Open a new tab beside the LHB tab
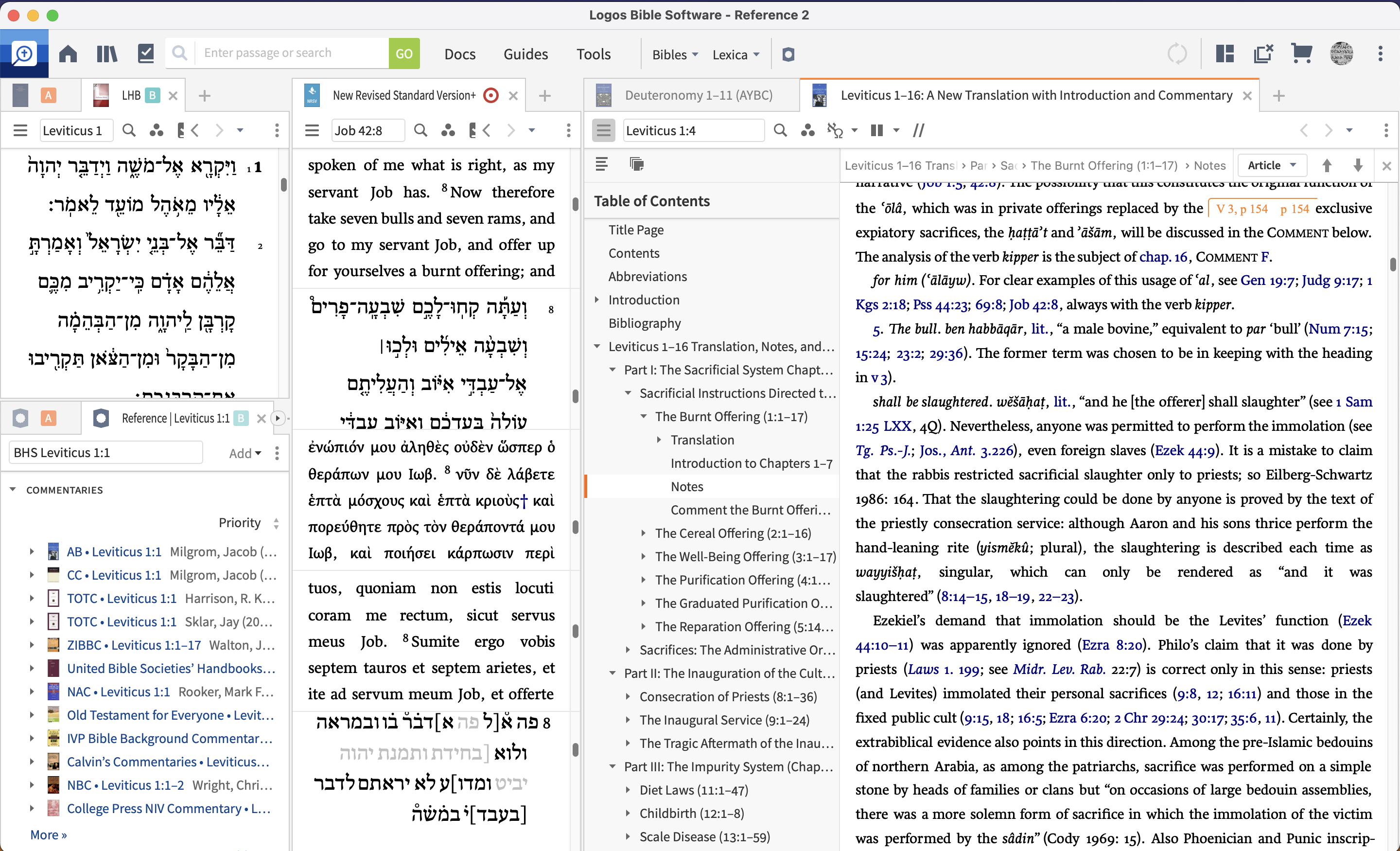This screenshot has width=1400, height=851. pyautogui.click(x=205, y=95)
